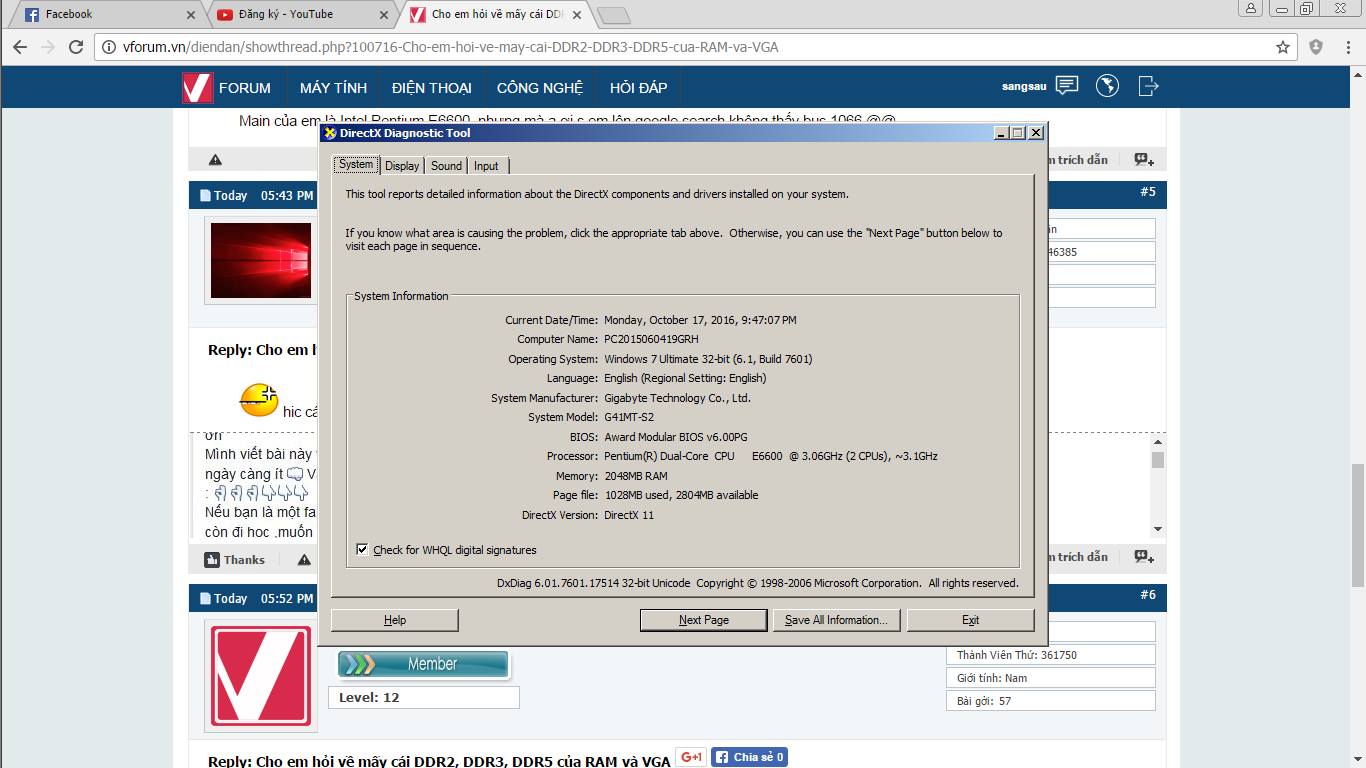Viewport: 1366px width, 768px height.
Task: Click the signature box scroll up arrow
Action: coord(1158,441)
